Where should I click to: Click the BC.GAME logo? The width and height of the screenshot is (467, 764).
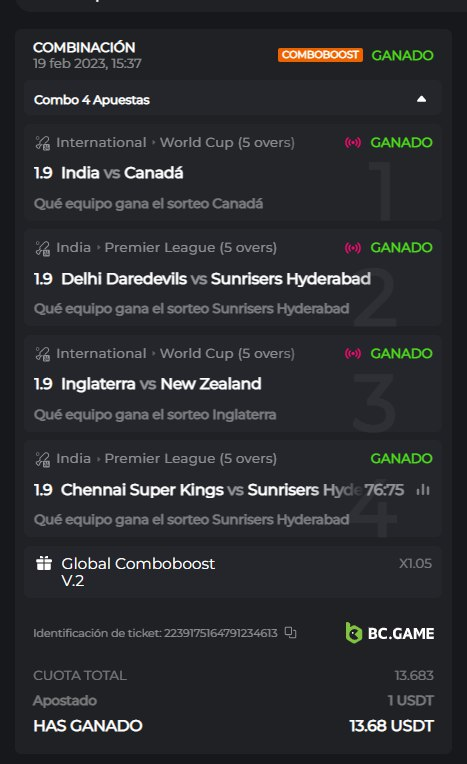[x=389, y=633]
